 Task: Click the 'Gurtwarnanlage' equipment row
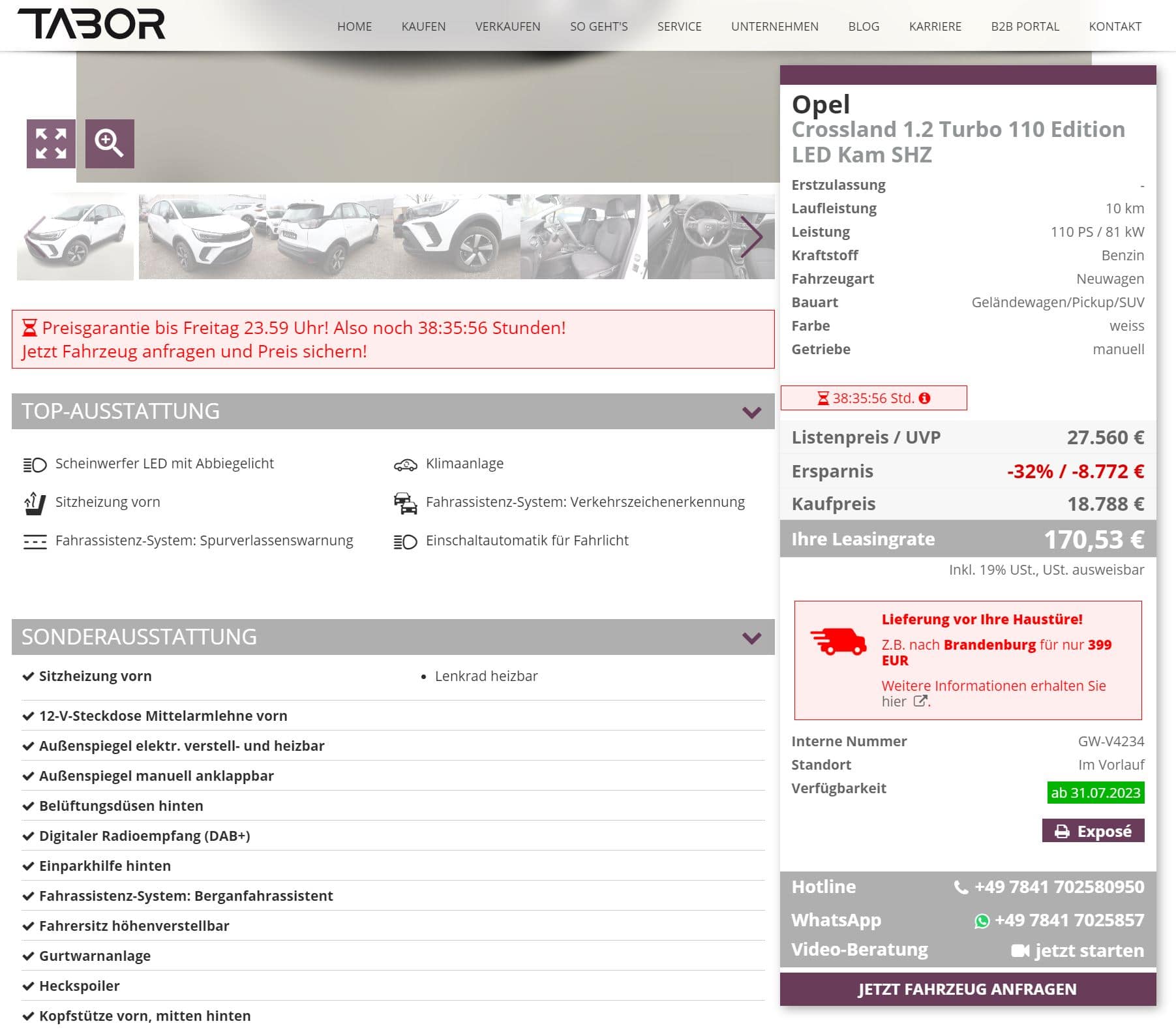(393, 956)
